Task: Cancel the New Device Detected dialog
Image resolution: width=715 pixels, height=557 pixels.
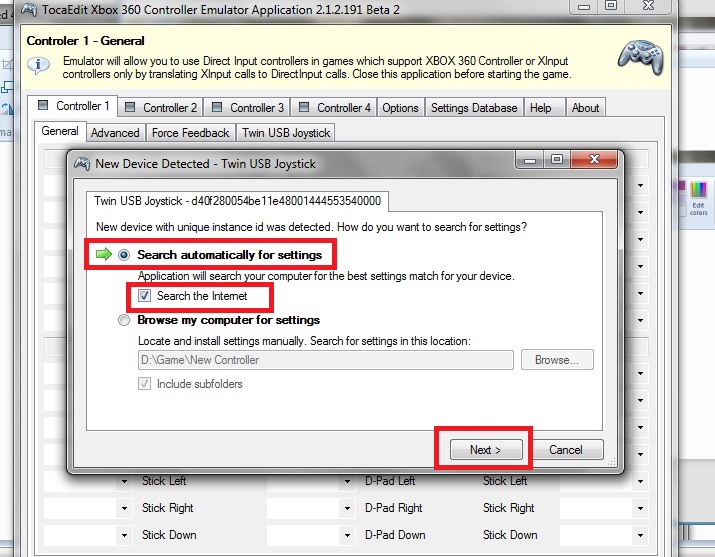Action: click(565, 449)
